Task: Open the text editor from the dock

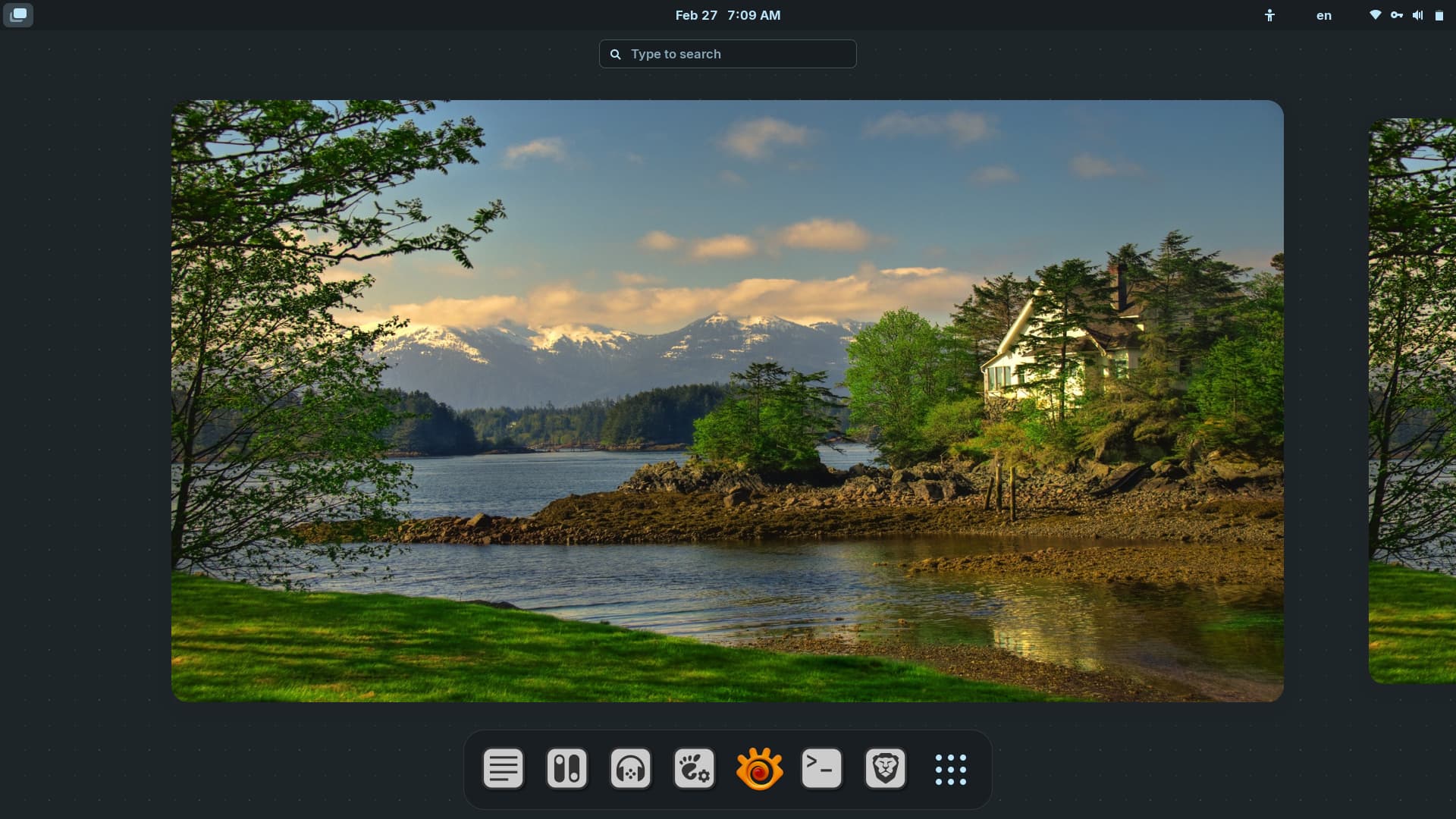Action: click(x=503, y=769)
